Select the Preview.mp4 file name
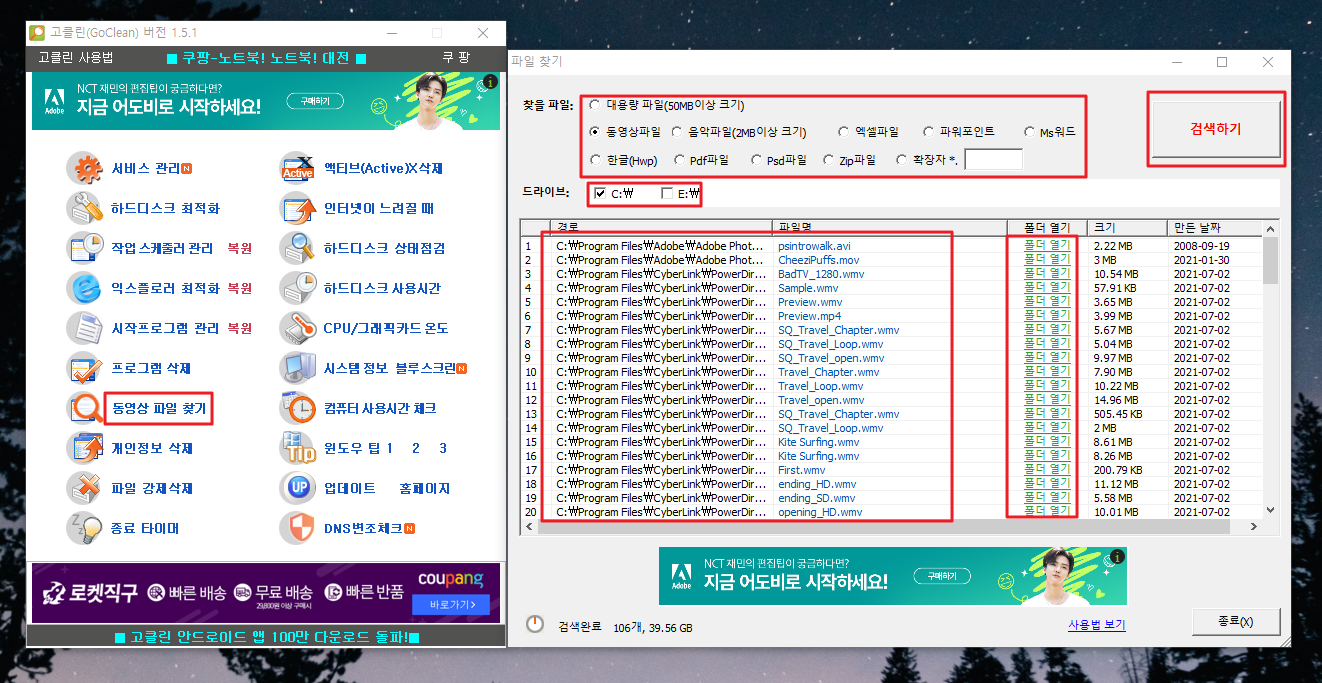Viewport: 1322px width, 683px height. click(x=810, y=316)
